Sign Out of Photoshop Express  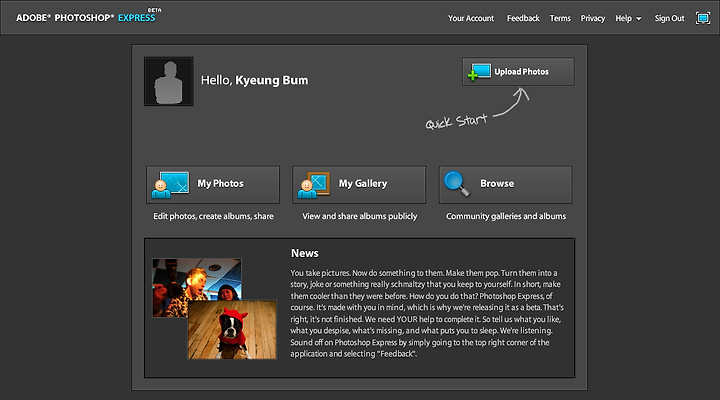[669, 18]
